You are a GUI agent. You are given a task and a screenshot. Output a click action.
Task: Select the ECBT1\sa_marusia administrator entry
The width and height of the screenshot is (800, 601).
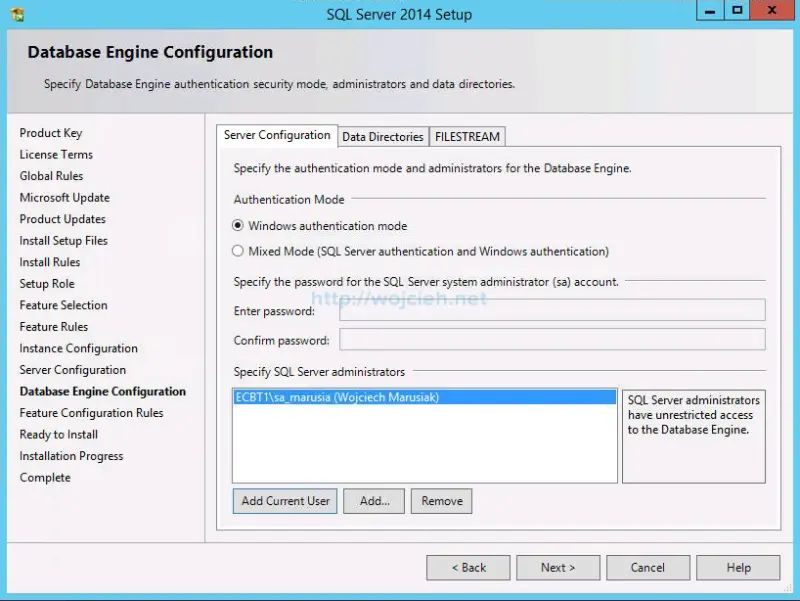pos(424,397)
